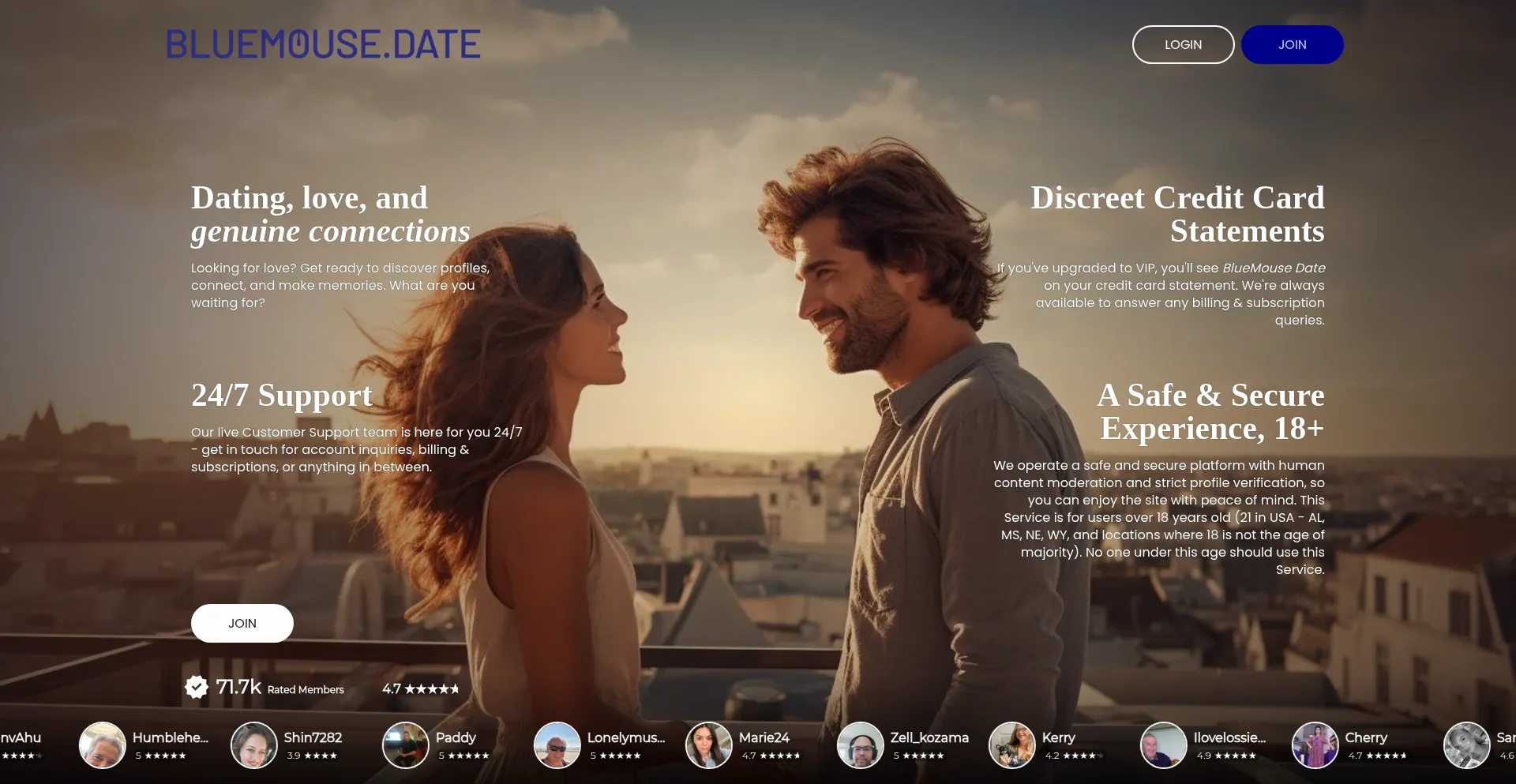Open Humblehe... profile avatar
Screen dimensions: 1516x784
[103, 745]
